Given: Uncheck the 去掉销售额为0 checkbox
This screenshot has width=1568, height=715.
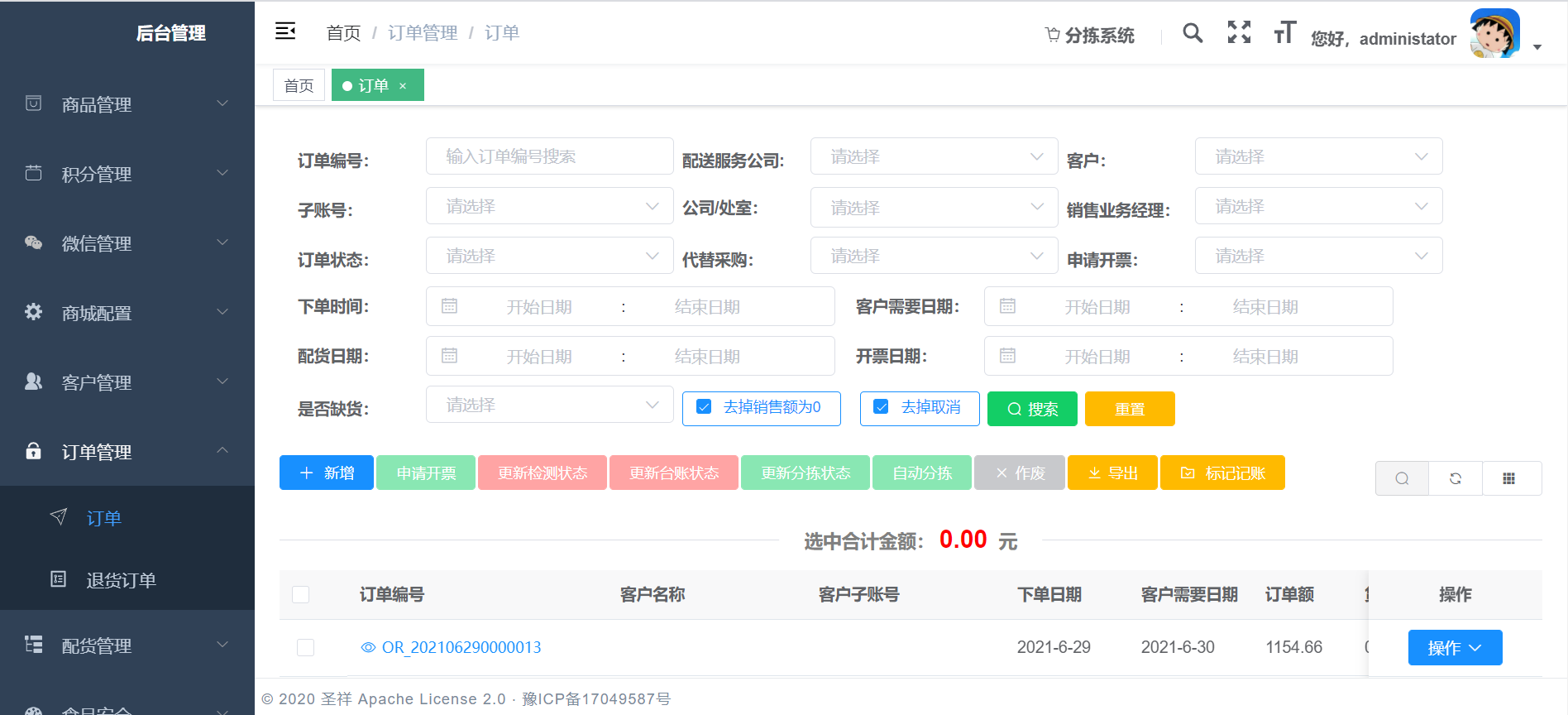Looking at the screenshot, I should 705,407.
